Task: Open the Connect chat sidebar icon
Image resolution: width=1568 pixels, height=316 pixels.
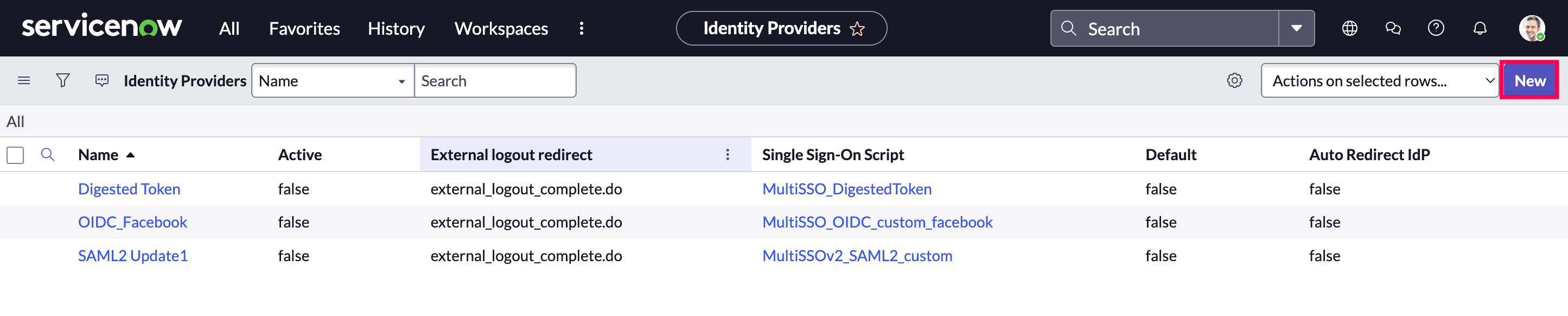Action: 1393,28
